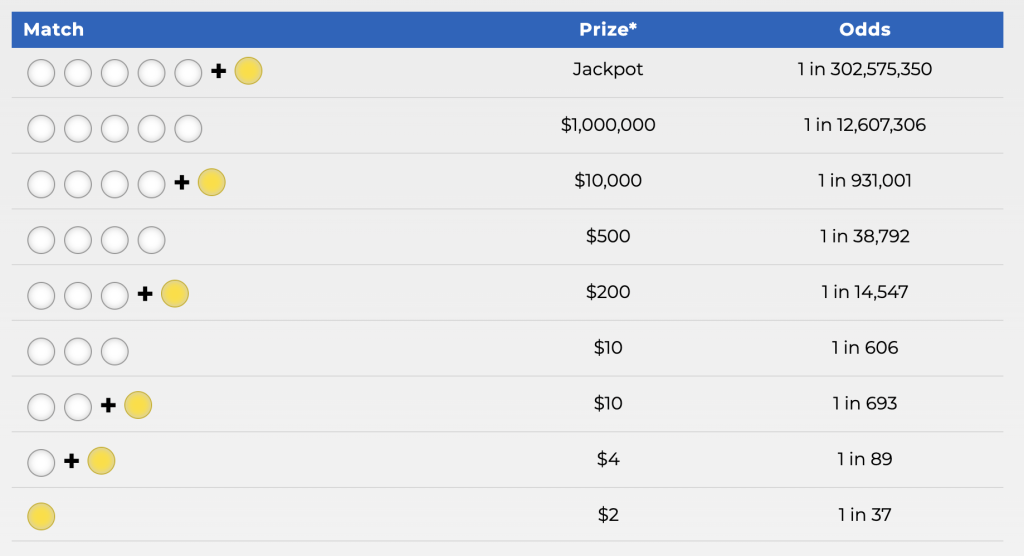
Task: Click the Odds column header
Action: pyautogui.click(x=865, y=29)
